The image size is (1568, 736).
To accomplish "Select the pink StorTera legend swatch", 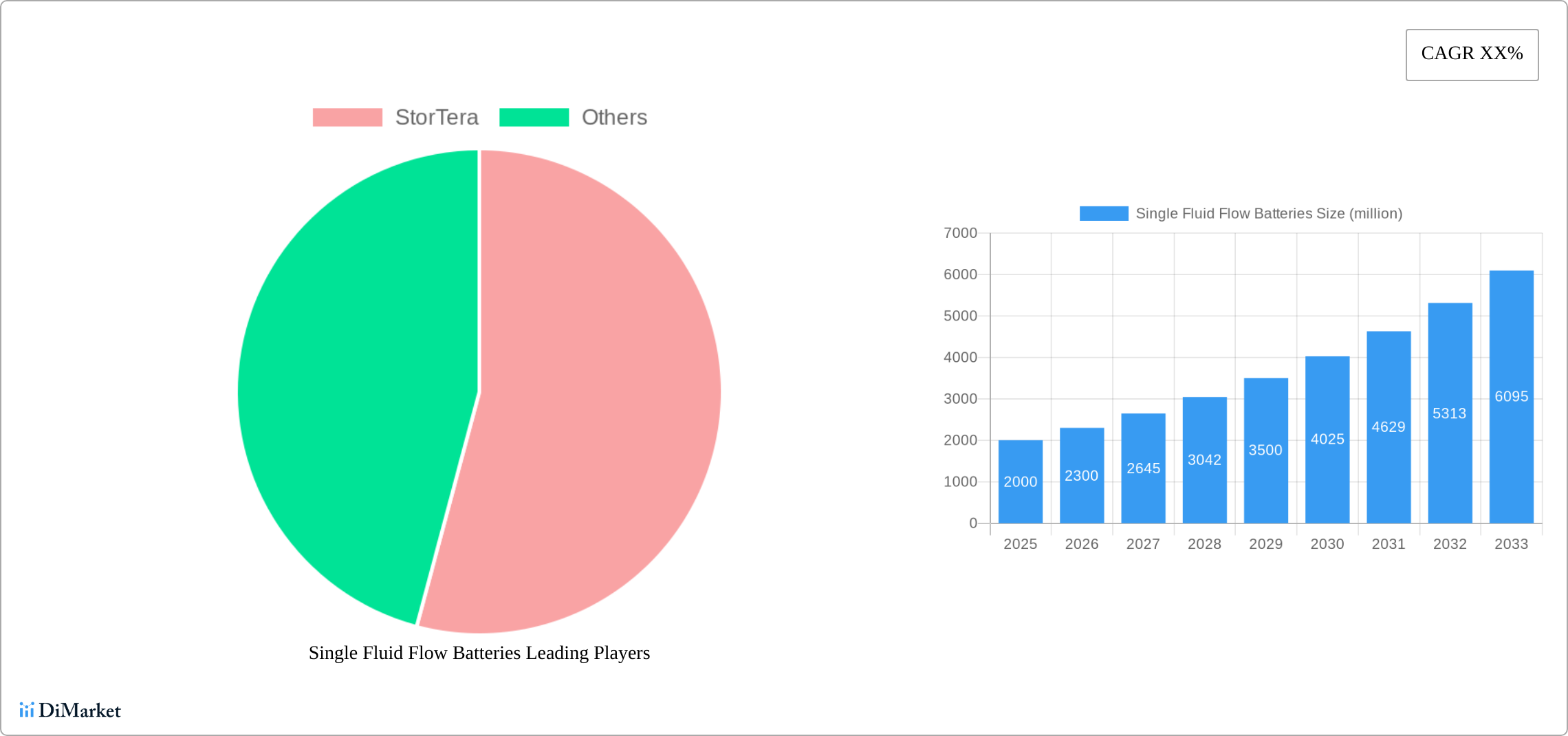I will (348, 117).
